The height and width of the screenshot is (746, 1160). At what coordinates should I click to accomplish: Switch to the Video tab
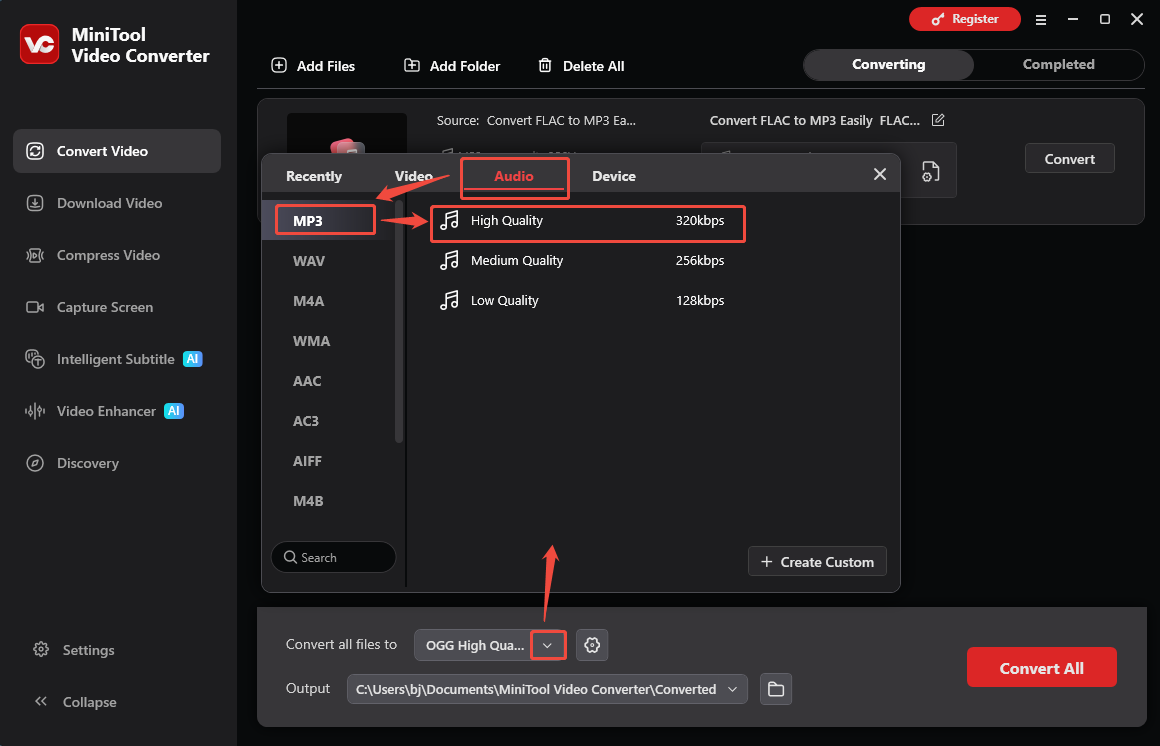(x=414, y=176)
